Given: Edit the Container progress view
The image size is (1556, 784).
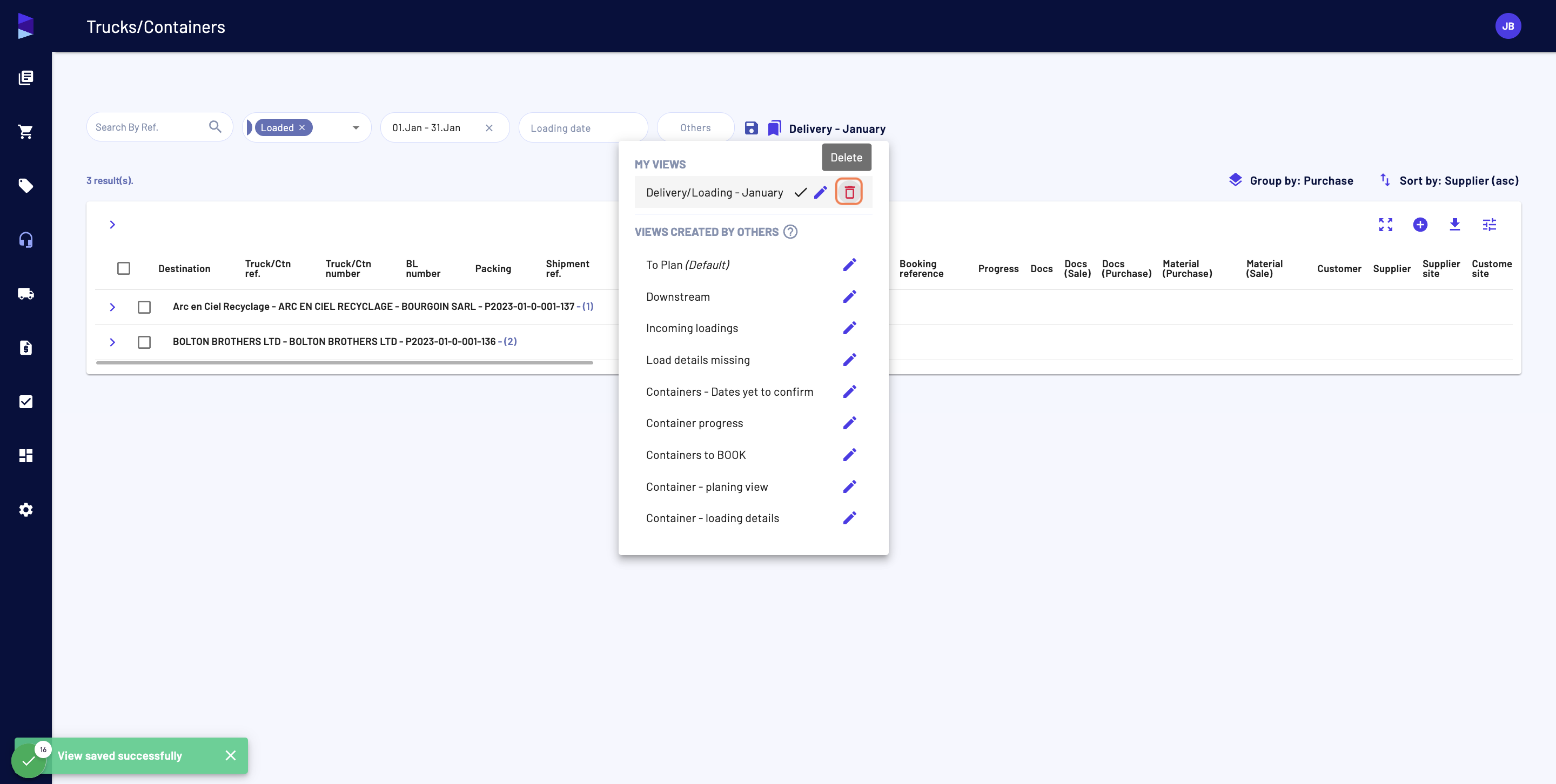Looking at the screenshot, I should click(849, 423).
